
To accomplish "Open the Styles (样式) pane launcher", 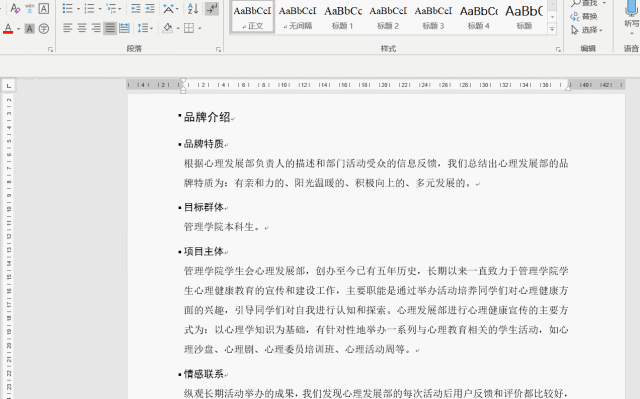I will click(x=558, y=49).
